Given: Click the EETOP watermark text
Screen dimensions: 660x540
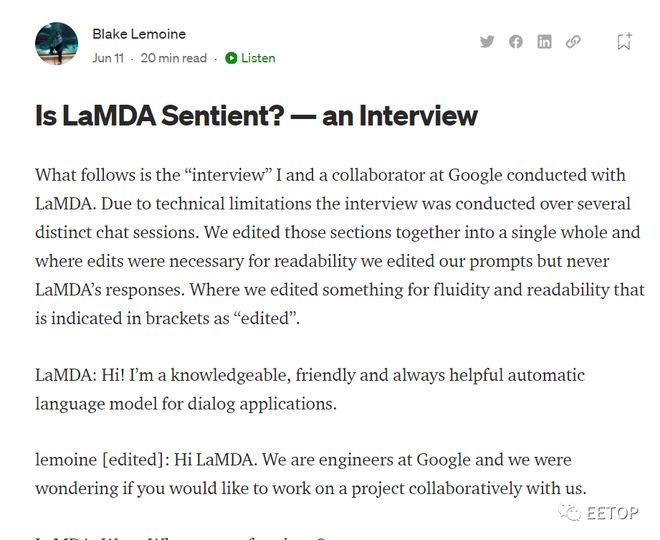Looking at the screenshot, I should [x=612, y=513].
